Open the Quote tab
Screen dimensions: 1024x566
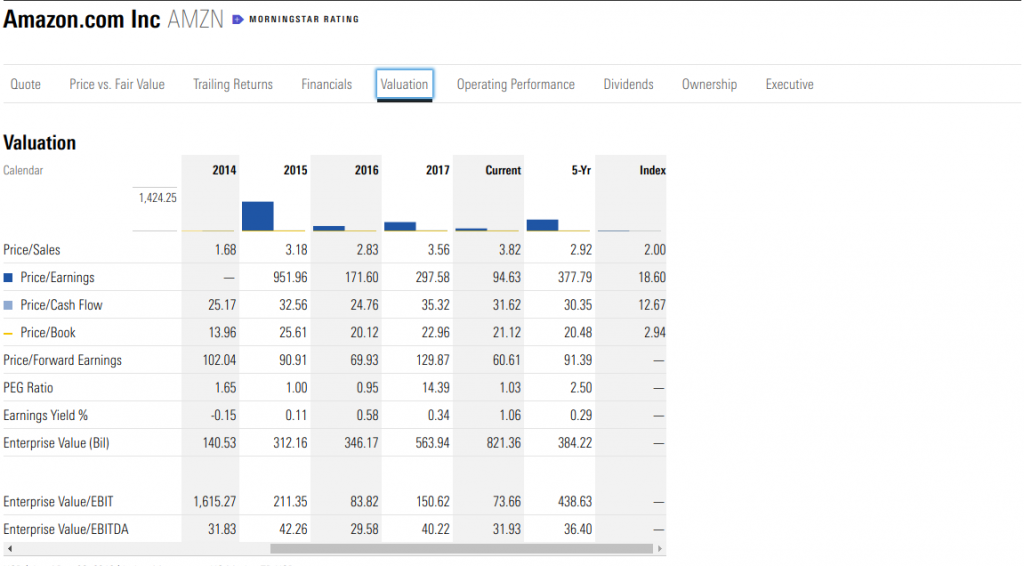tap(25, 84)
